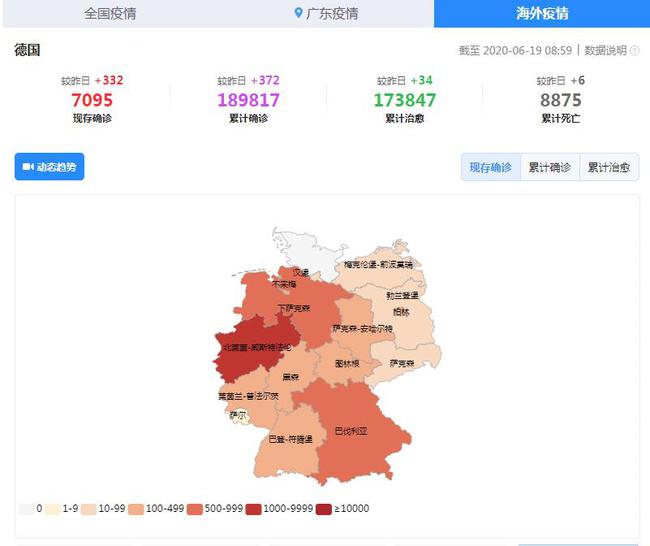Click the 德国 country heading
Viewport: 650px width, 546px height.
(x=27, y=50)
